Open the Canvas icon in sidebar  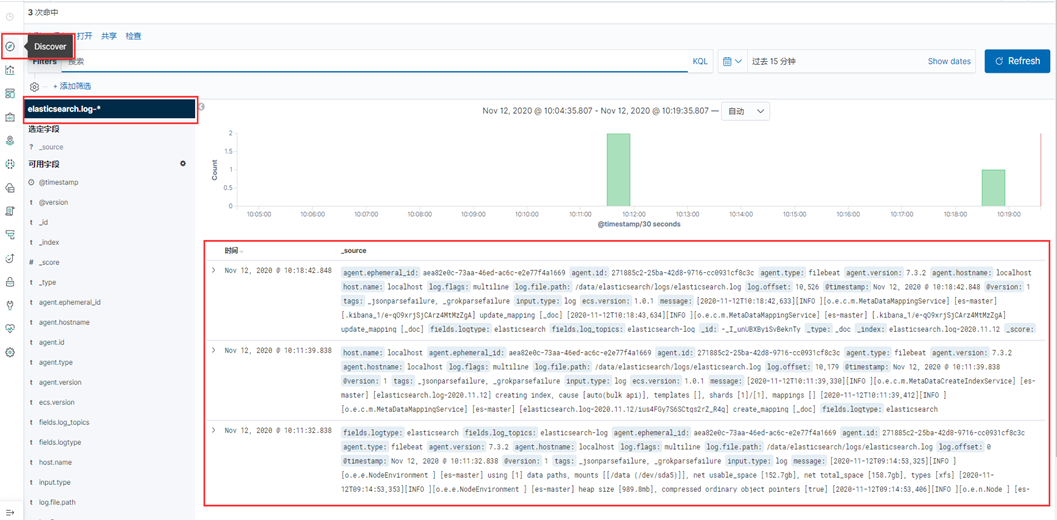[x=10, y=117]
